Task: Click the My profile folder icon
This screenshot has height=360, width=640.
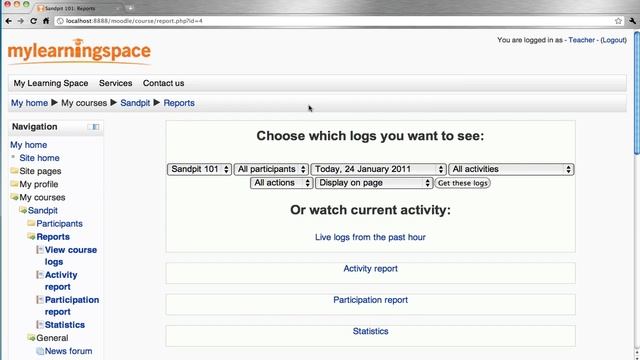Action: coord(14,184)
